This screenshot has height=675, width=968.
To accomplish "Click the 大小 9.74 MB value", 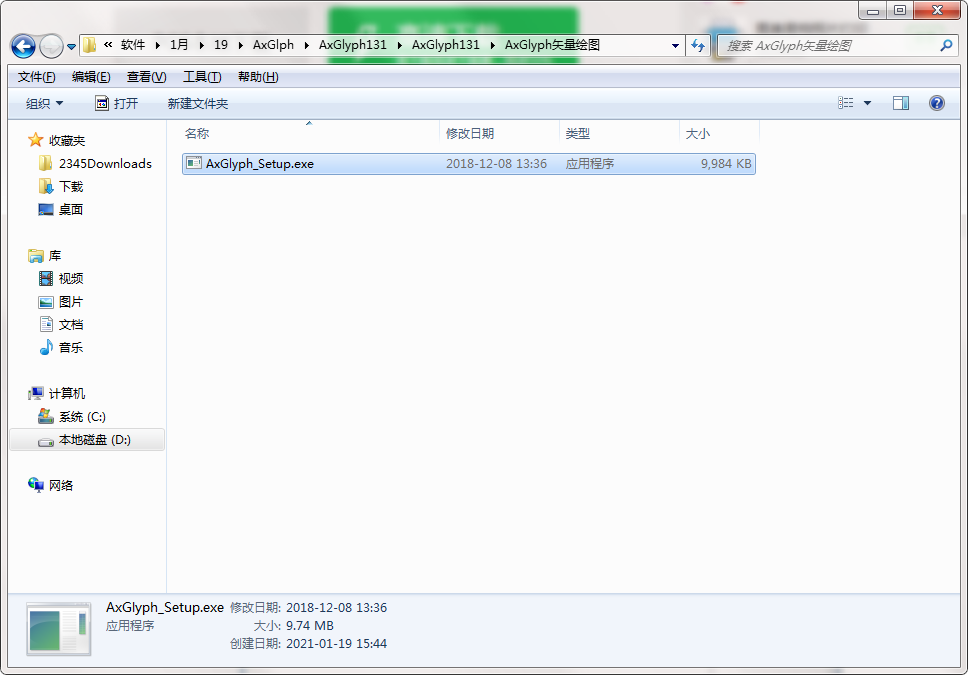I will point(310,626).
